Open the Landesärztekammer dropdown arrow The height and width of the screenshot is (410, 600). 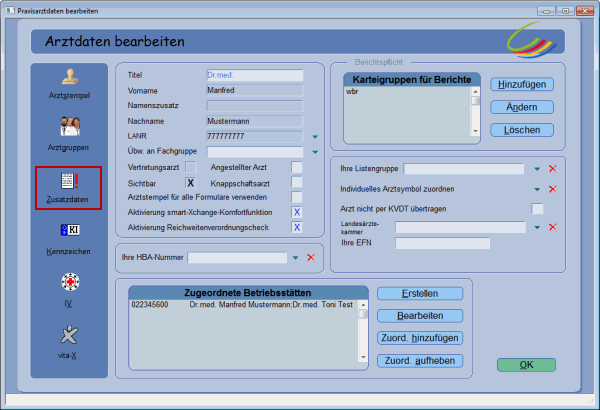click(537, 227)
